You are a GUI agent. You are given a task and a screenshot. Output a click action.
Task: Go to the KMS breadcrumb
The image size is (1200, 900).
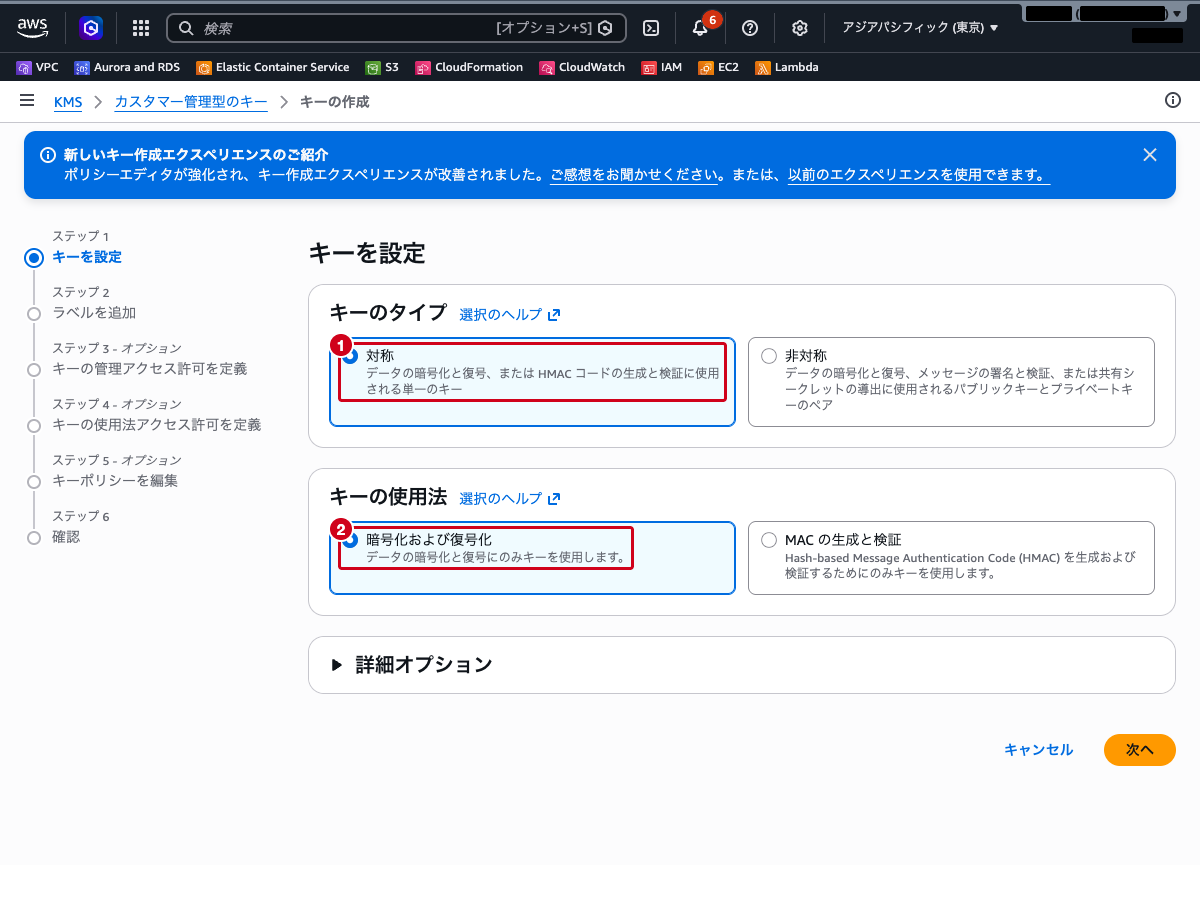[68, 102]
